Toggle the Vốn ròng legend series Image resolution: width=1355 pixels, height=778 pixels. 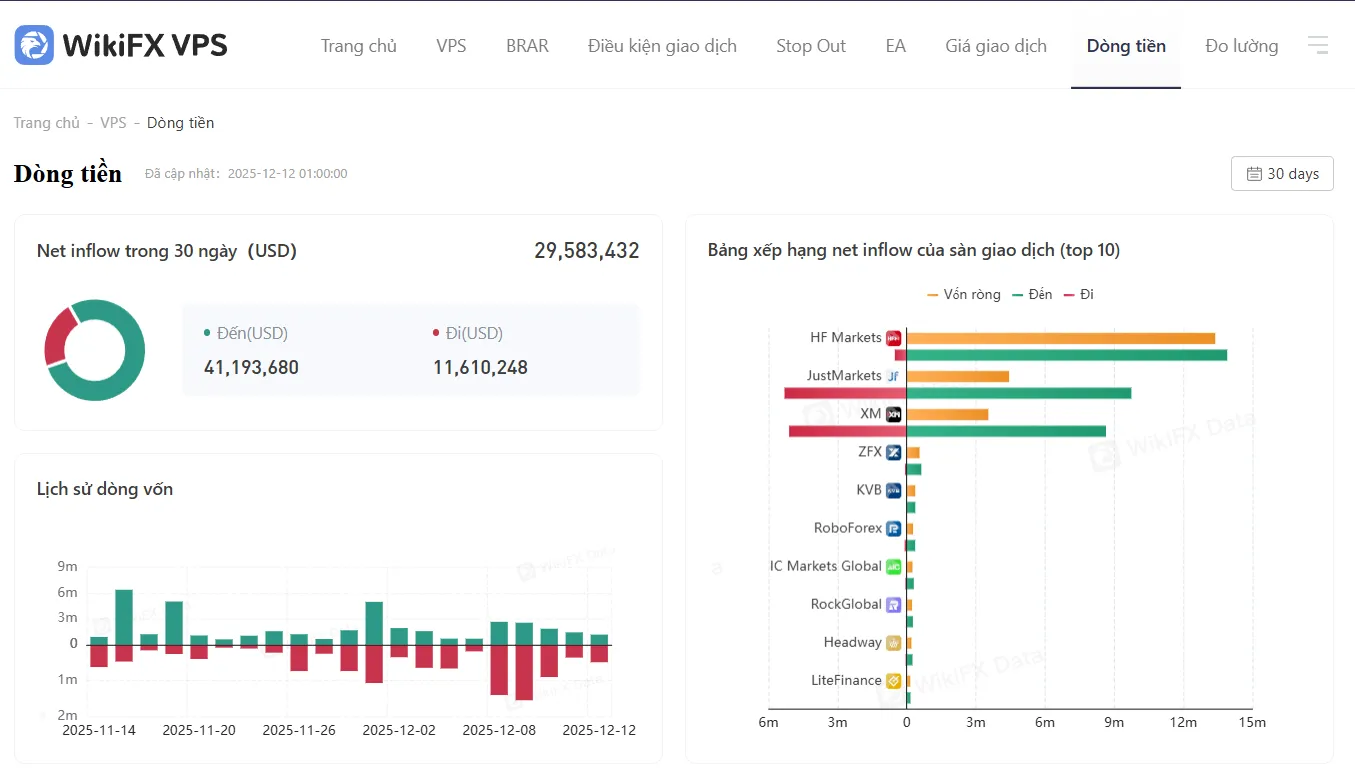pos(965,294)
